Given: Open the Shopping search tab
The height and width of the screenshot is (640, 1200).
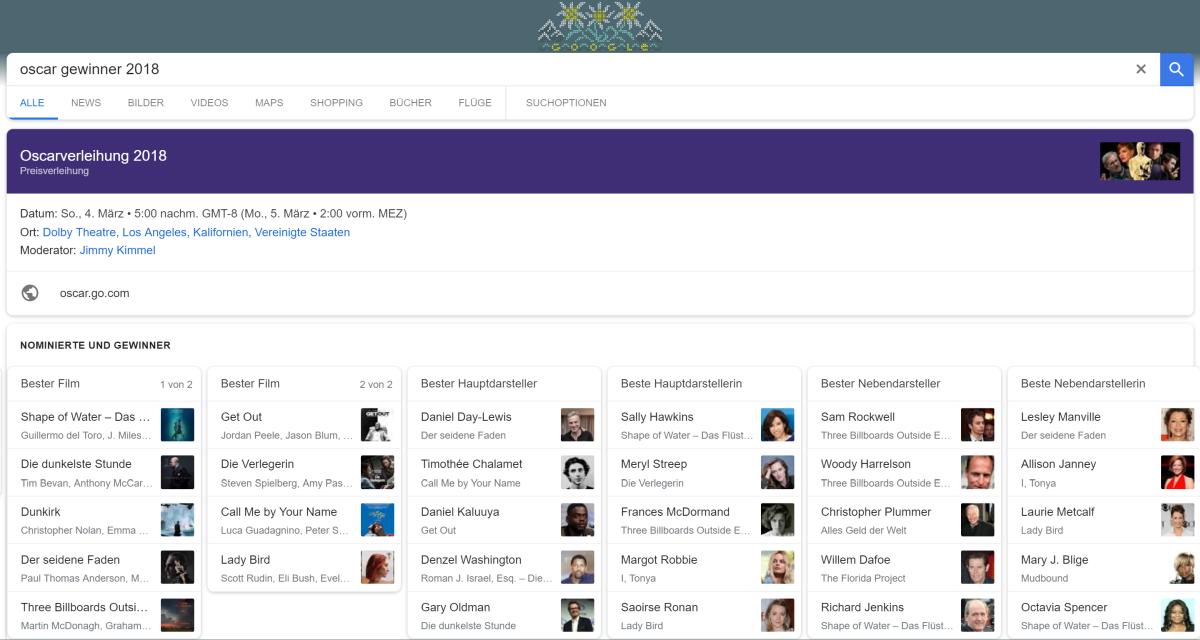Looking at the screenshot, I should pyautogui.click(x=336, y=103).
